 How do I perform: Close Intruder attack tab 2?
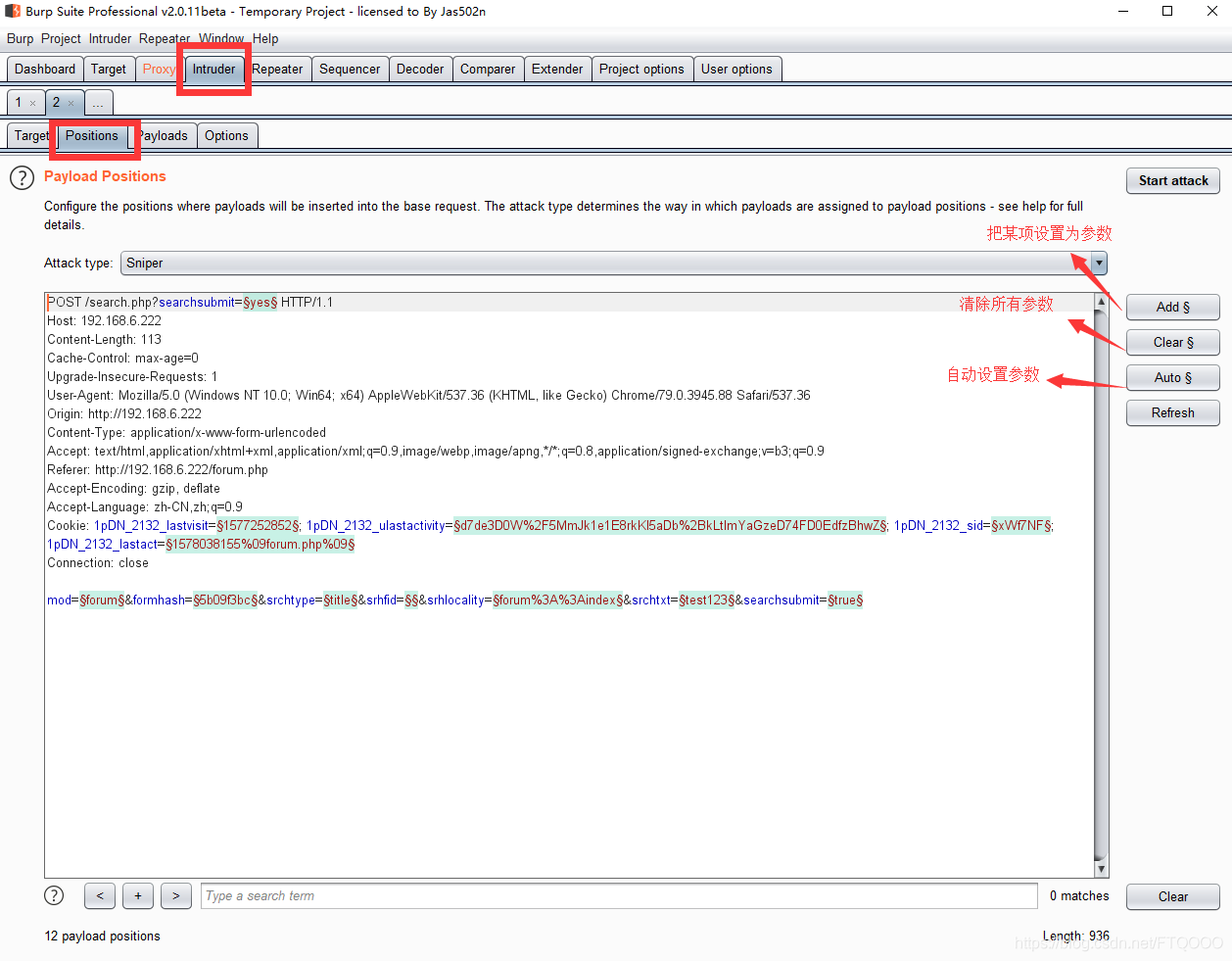click(71, 103)
